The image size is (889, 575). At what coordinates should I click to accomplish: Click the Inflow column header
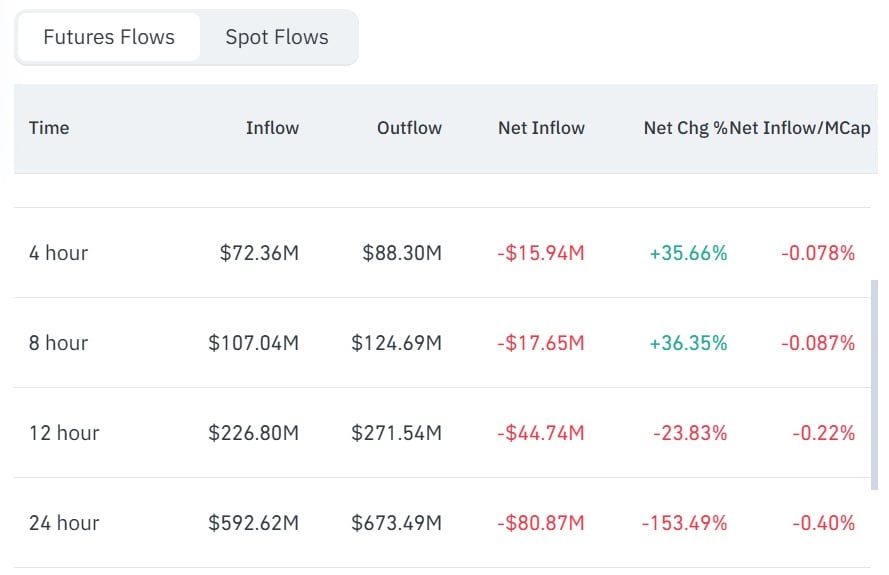(272, 128)
